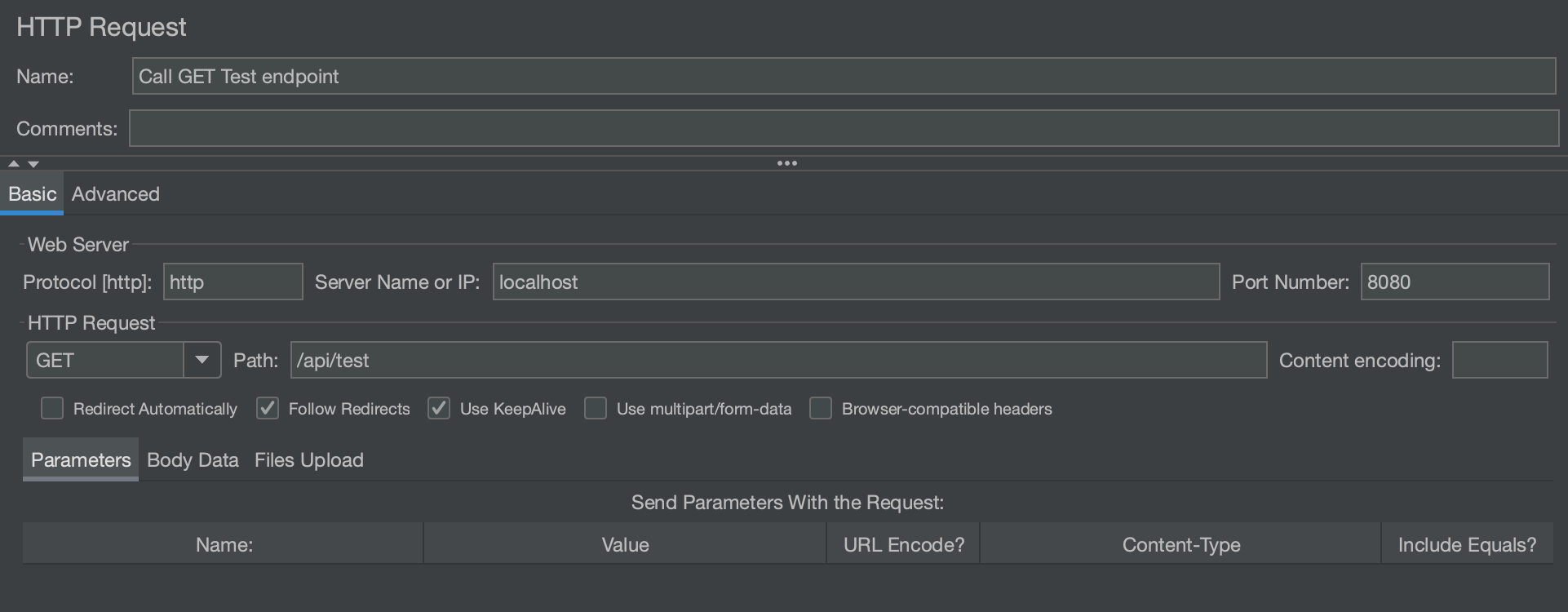Select the GET method combo box

coord(106,360)
